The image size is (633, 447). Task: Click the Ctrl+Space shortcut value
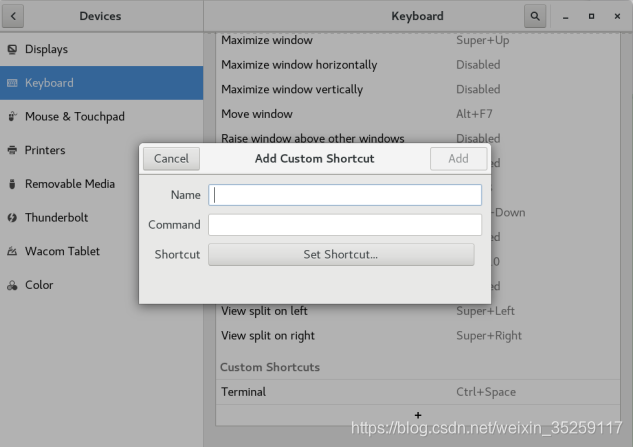click(x=486, y=392)
